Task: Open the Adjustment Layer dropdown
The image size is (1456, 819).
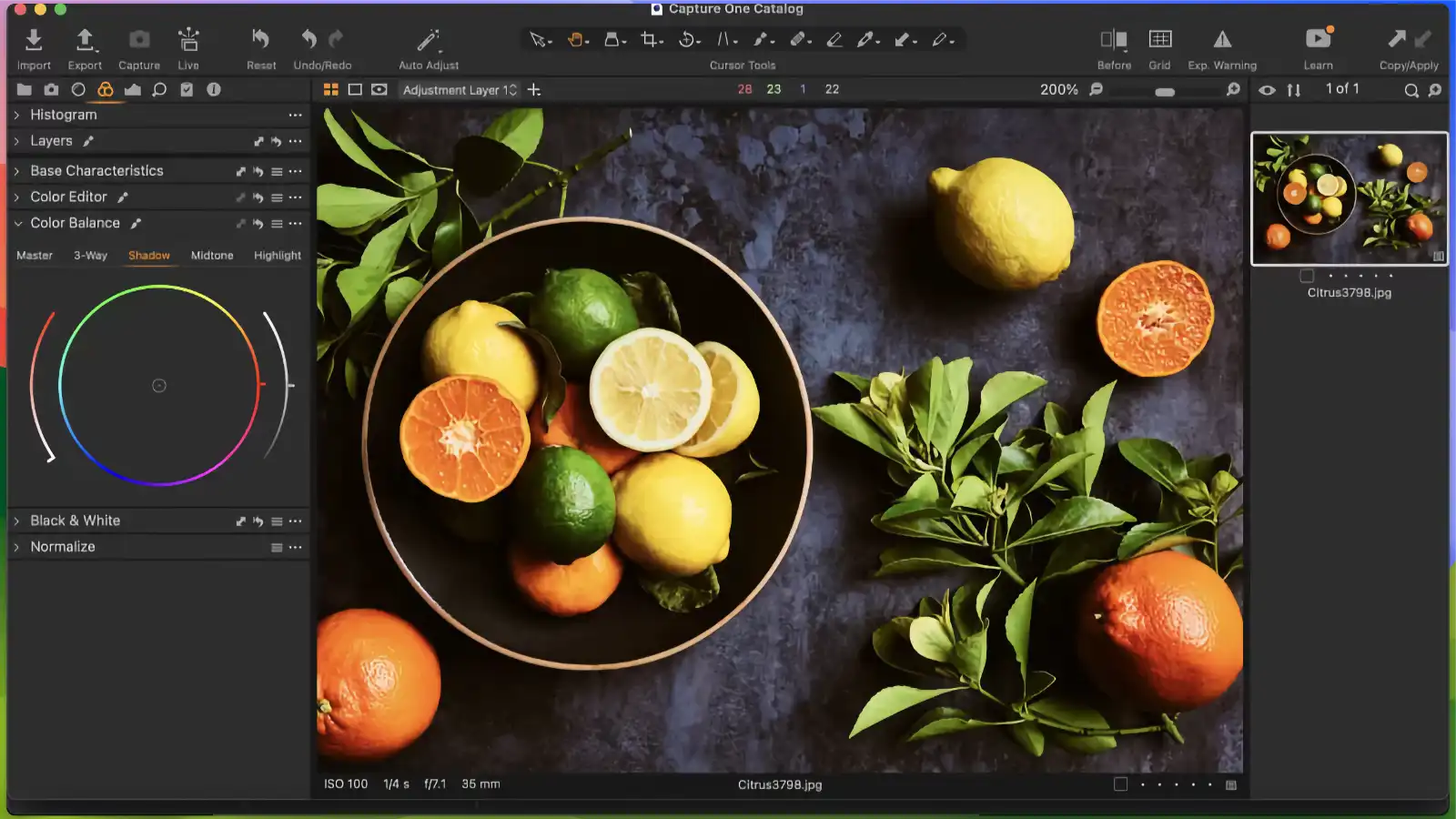Action: [460, 89]
